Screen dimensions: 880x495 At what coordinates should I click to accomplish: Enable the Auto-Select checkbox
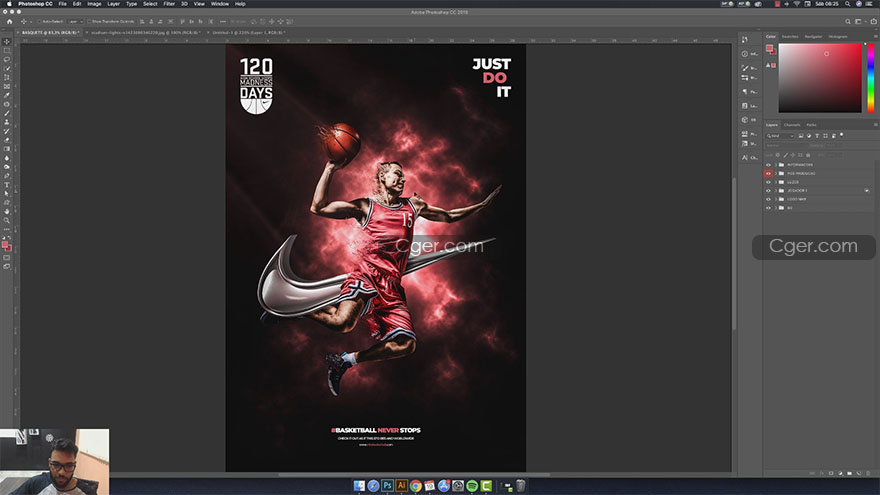(x=39, y=21)
